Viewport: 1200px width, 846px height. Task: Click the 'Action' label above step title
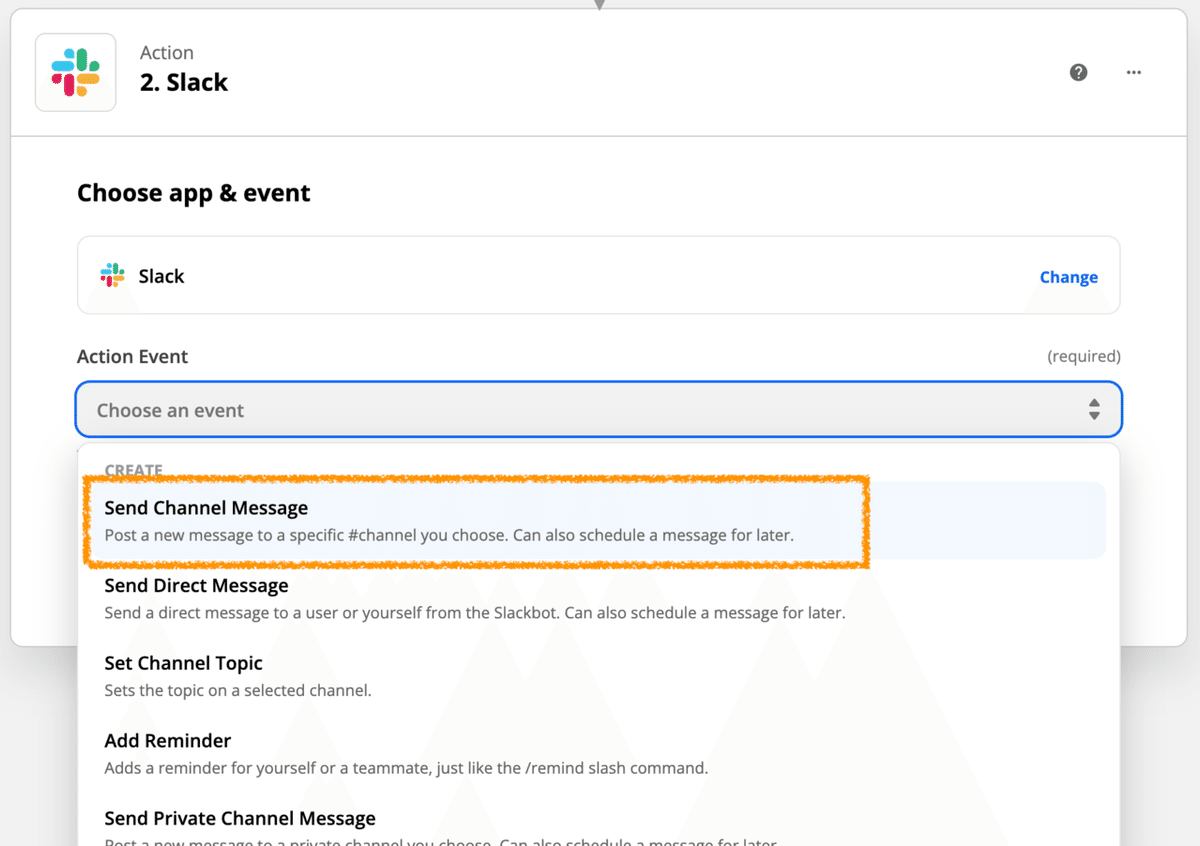pos(167,53)
